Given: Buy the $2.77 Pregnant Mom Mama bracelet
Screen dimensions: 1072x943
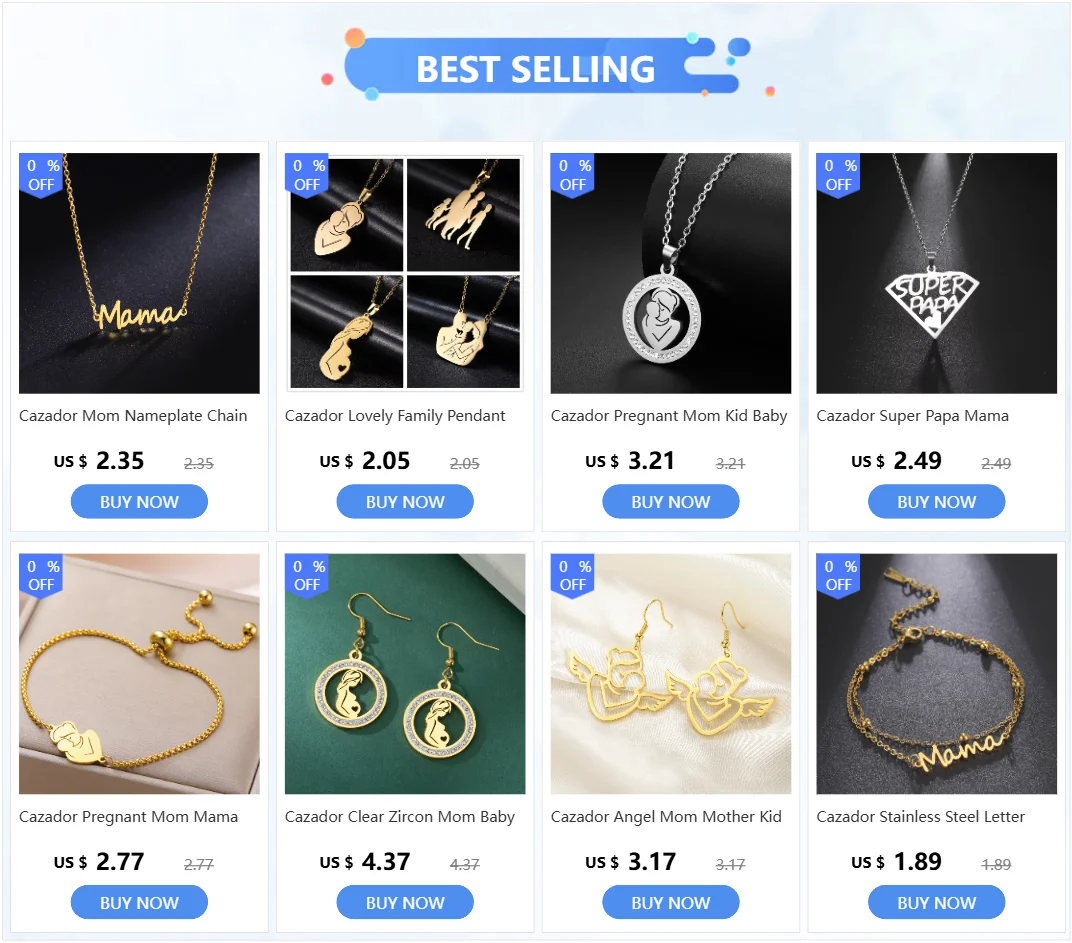Looking at the screenshot, I should click(139, 903).
